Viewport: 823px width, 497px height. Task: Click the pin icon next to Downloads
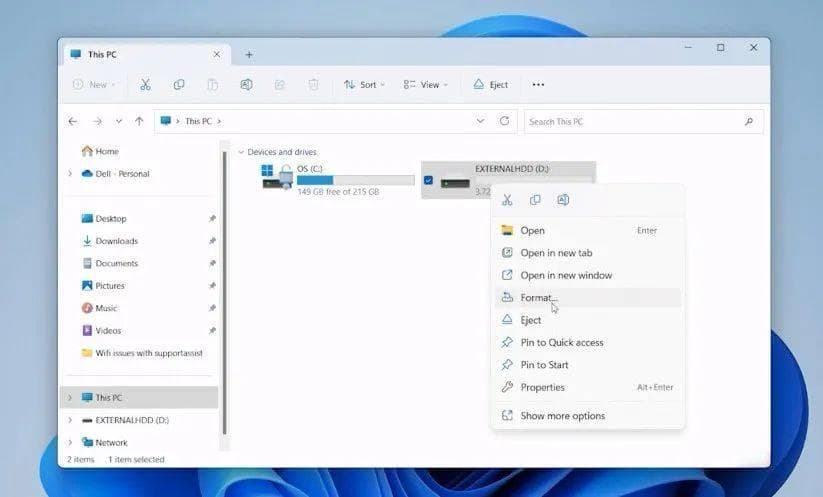click(x=212, y=241)
